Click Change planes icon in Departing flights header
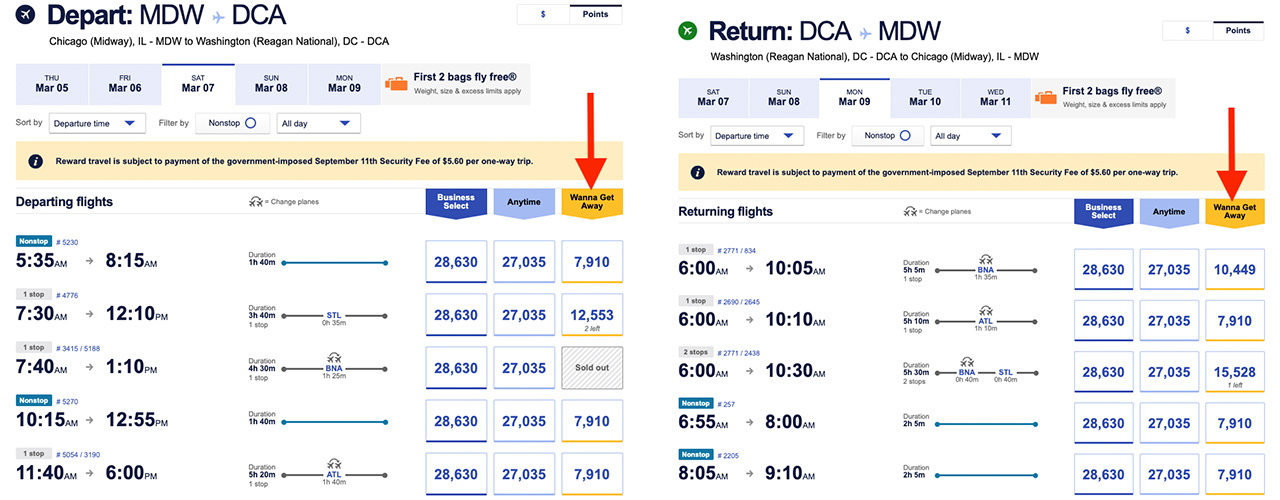 pos(255,202)
